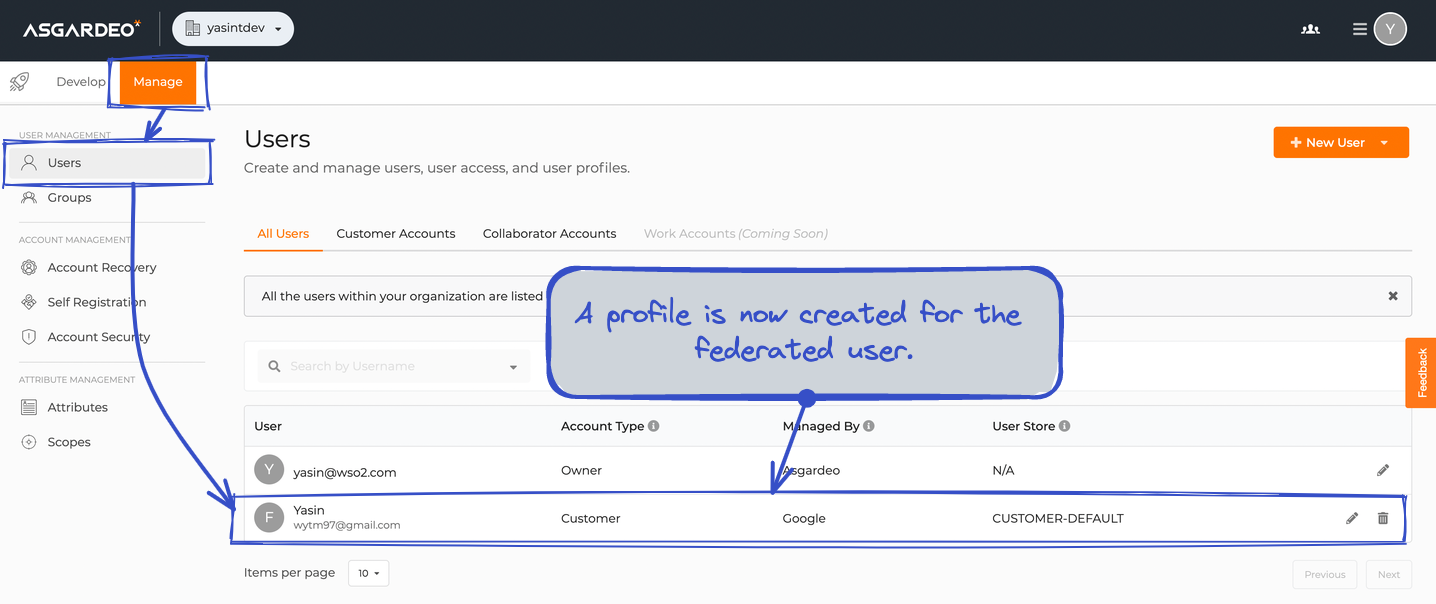
Task: Open the Feedback panel
Action: click(1422, 372)
